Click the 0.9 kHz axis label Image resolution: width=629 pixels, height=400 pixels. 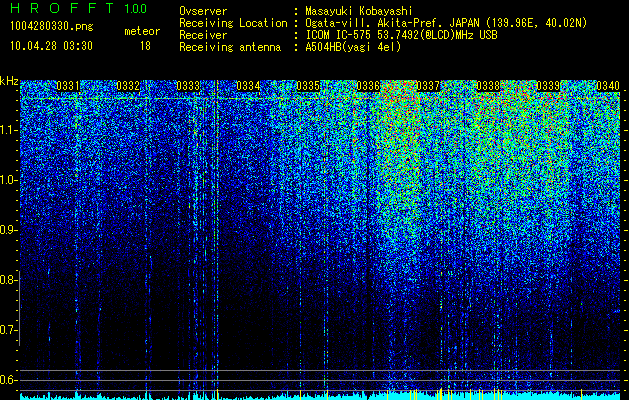(8, 230)
